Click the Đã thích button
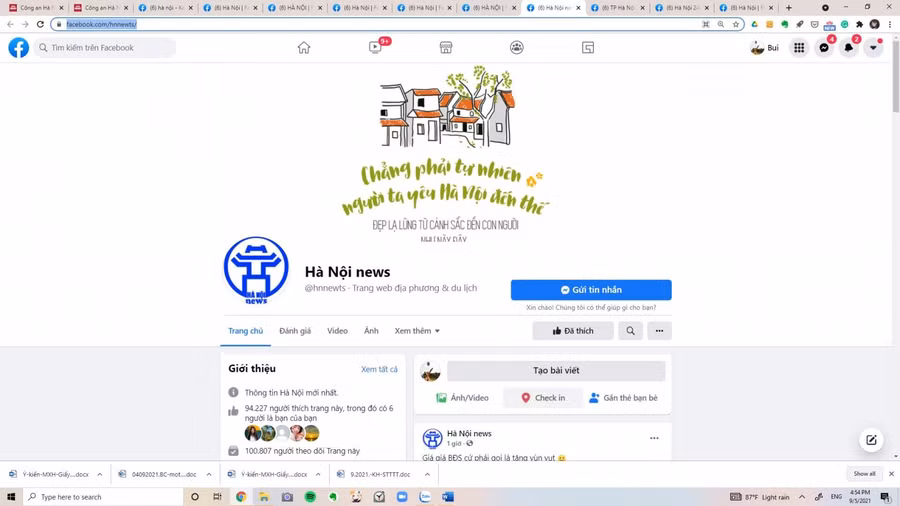 click(572, 330)
